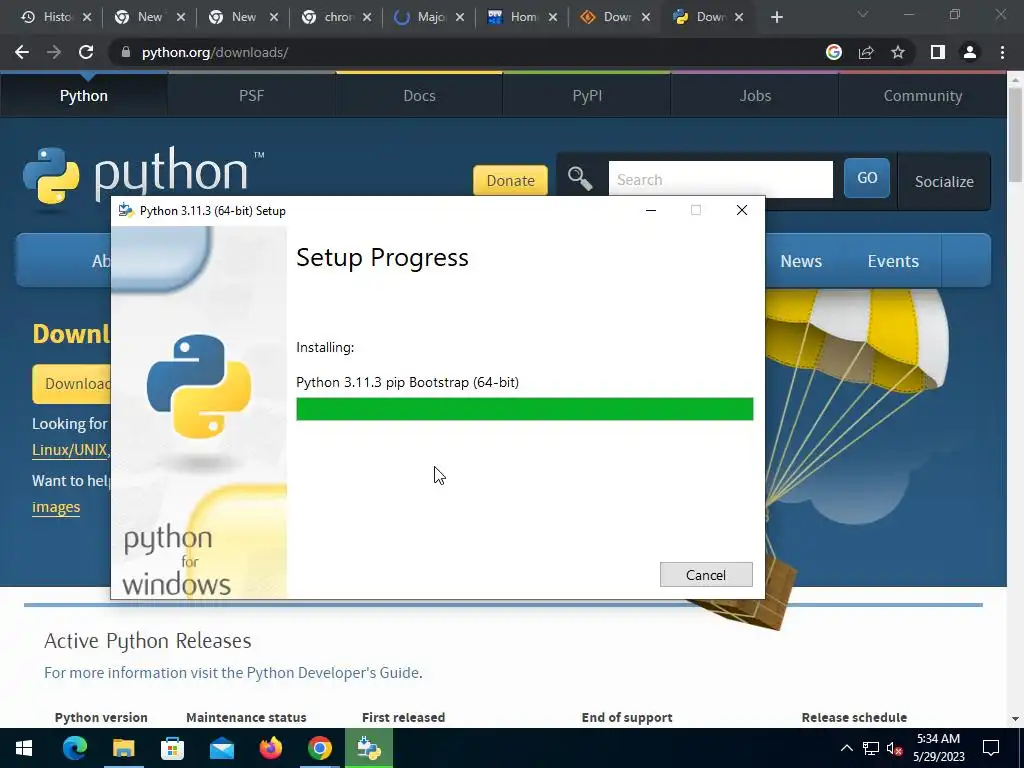Click the scrollbar down arrow

coord(1015,719)
